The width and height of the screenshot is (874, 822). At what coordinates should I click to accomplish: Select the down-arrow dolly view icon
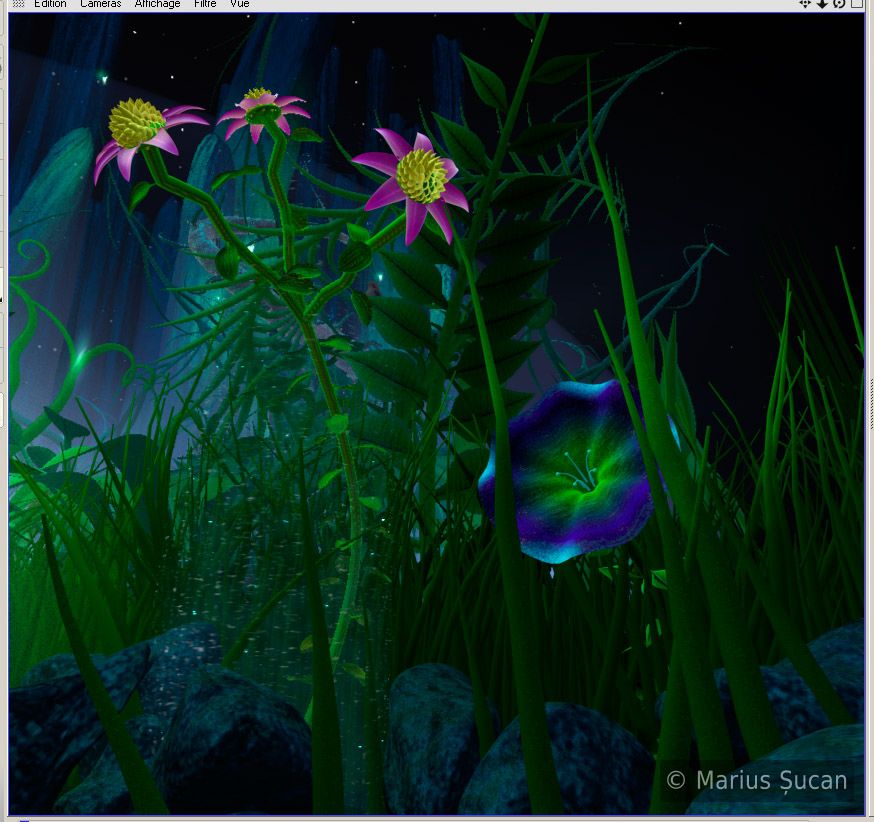[x=822, y=4]
